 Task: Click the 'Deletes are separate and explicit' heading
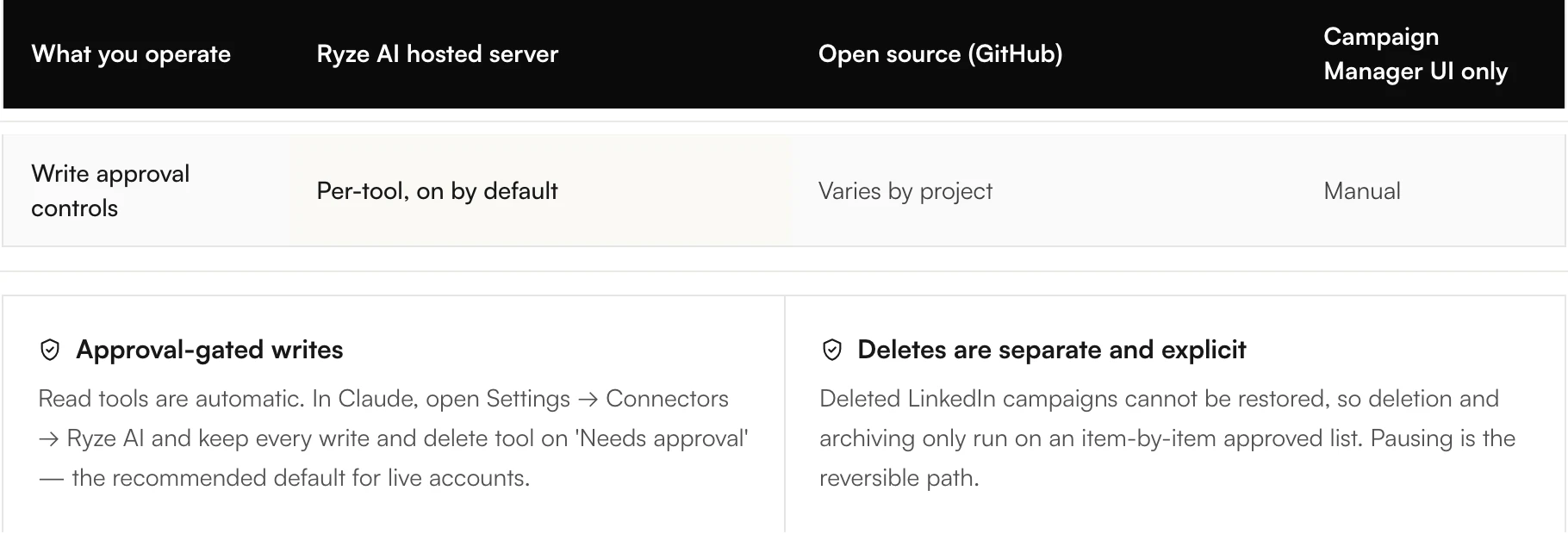click(1051, 350)
